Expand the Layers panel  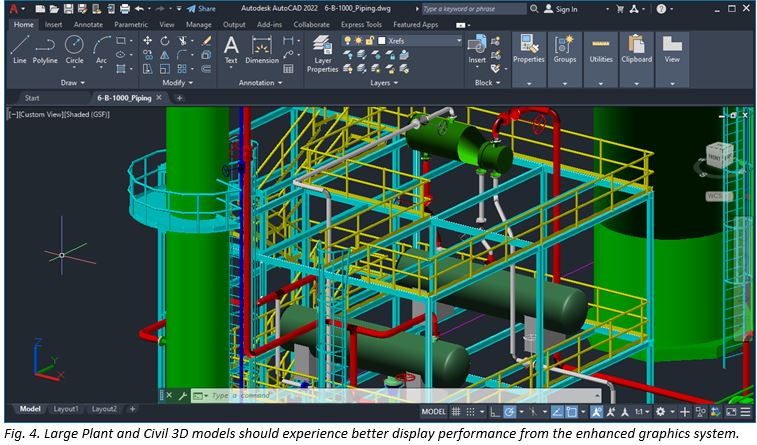pyautogui.click(x=384, y=83)
